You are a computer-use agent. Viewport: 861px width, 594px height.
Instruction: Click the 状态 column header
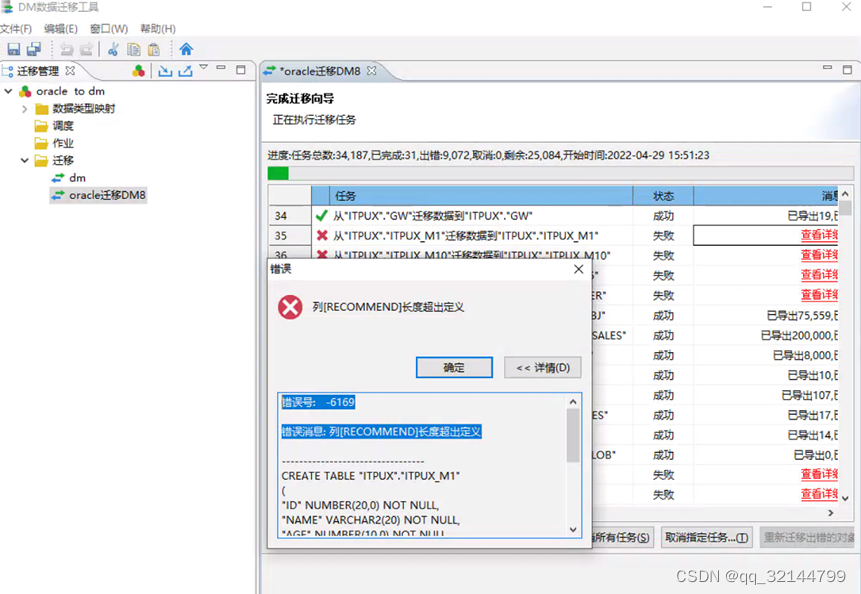(x=663, y=196)
